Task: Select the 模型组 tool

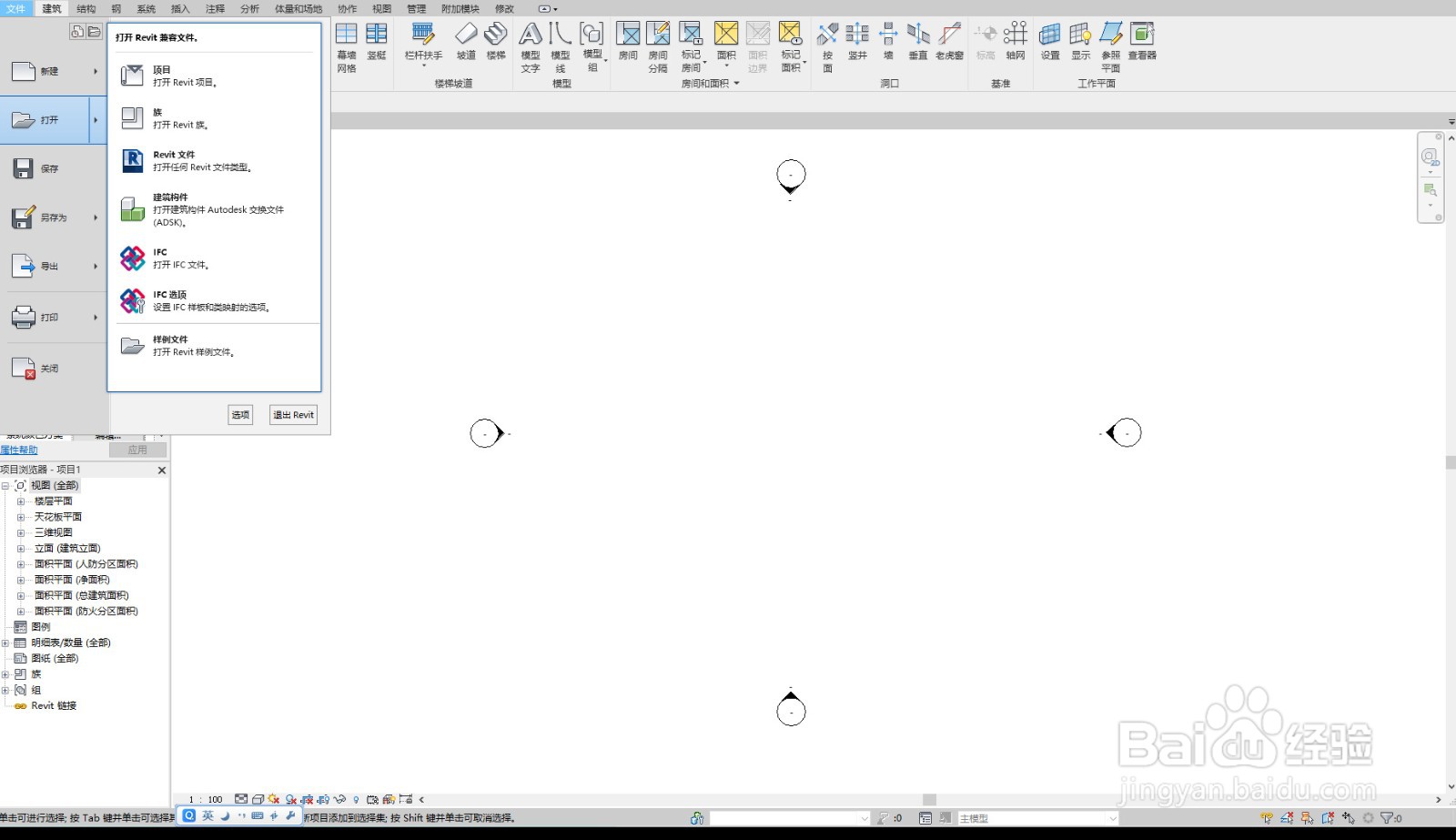Action: (592, 47)
